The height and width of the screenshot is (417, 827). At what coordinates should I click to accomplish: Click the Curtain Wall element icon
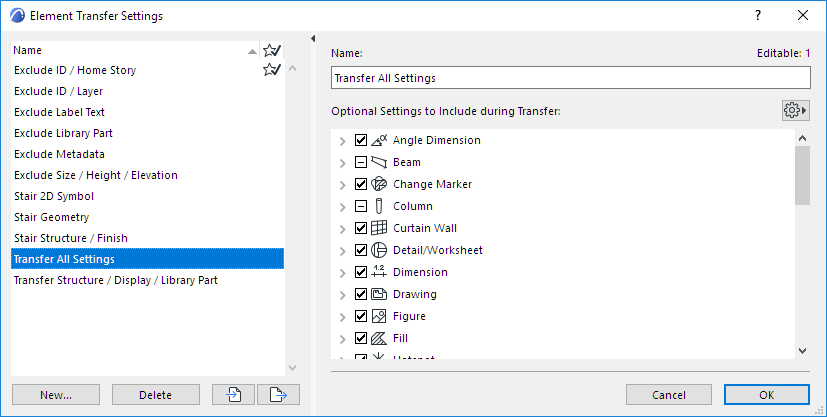click(379, 228)
